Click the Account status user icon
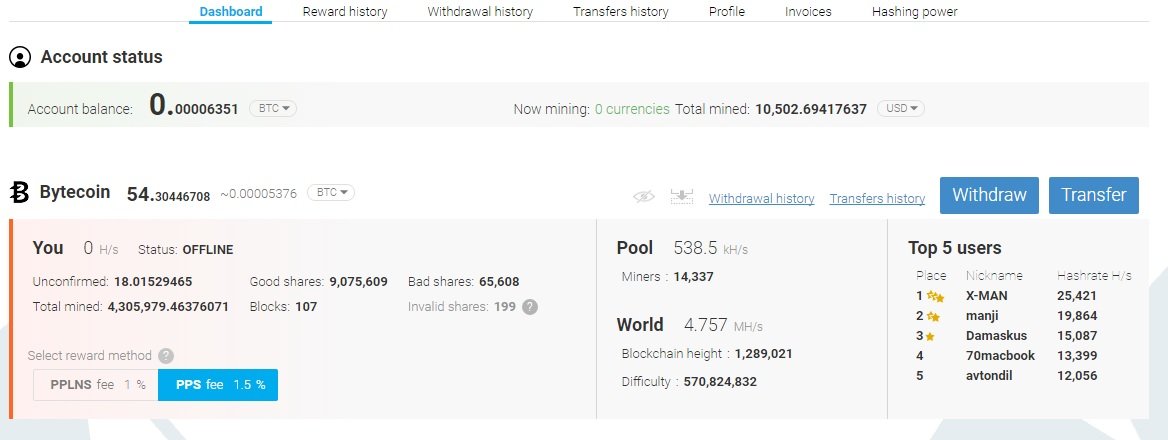1168x440 pixels. point(20,57)
